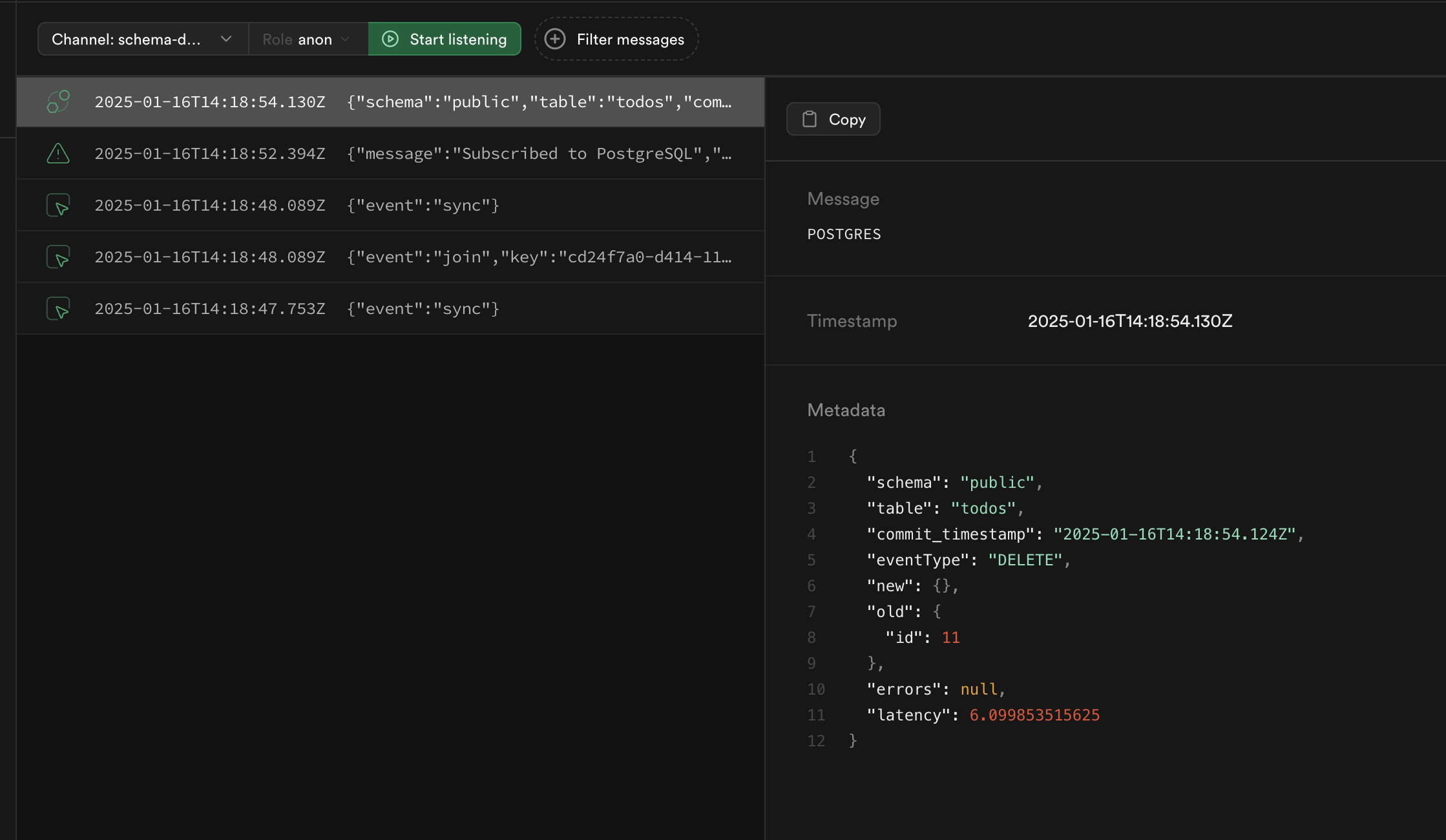Click the play icon in Start listening

coord(390,39)
